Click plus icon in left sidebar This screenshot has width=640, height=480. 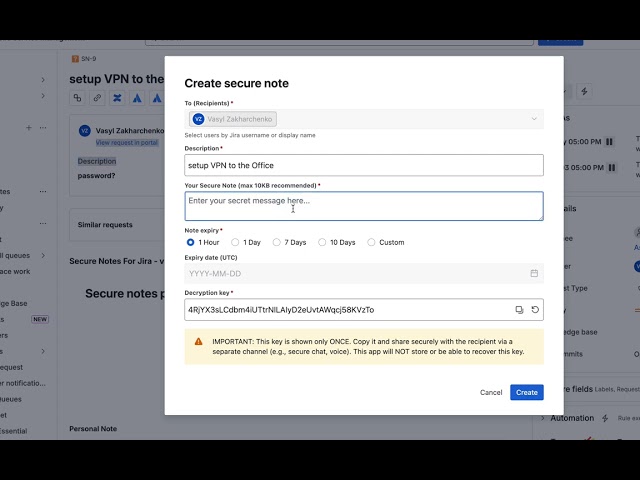coord(29,128)
